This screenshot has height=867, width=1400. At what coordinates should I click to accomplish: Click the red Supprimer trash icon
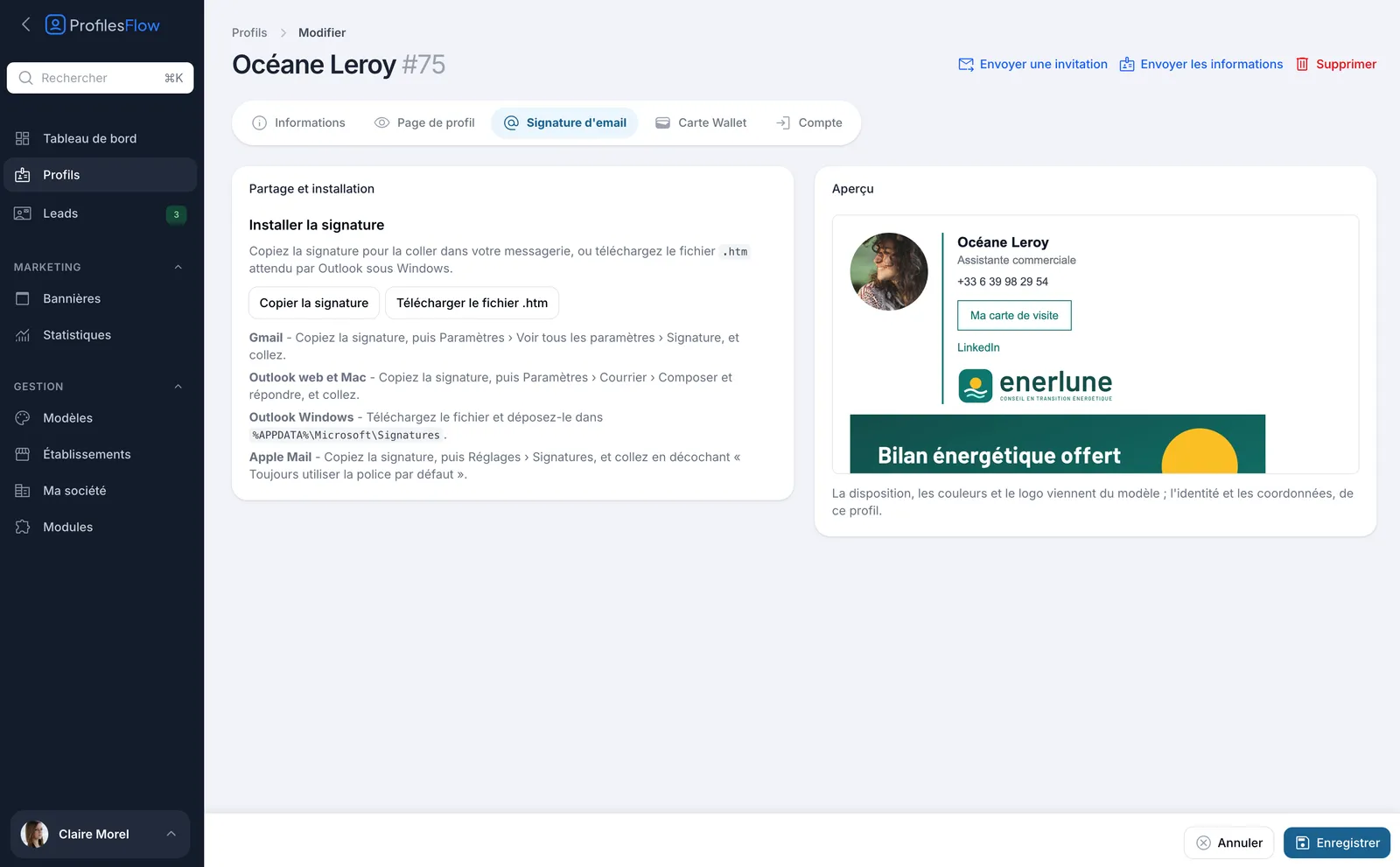point(1302,64)
